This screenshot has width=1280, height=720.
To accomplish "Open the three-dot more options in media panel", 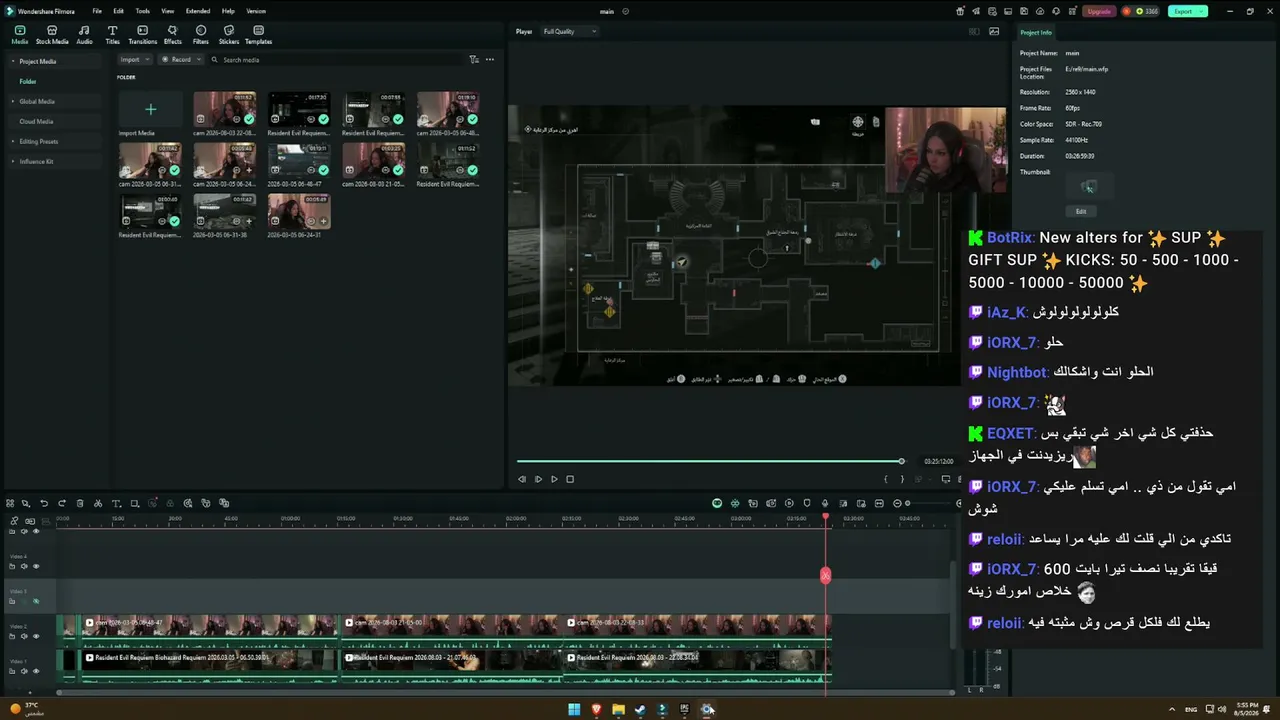I will 490,60.
